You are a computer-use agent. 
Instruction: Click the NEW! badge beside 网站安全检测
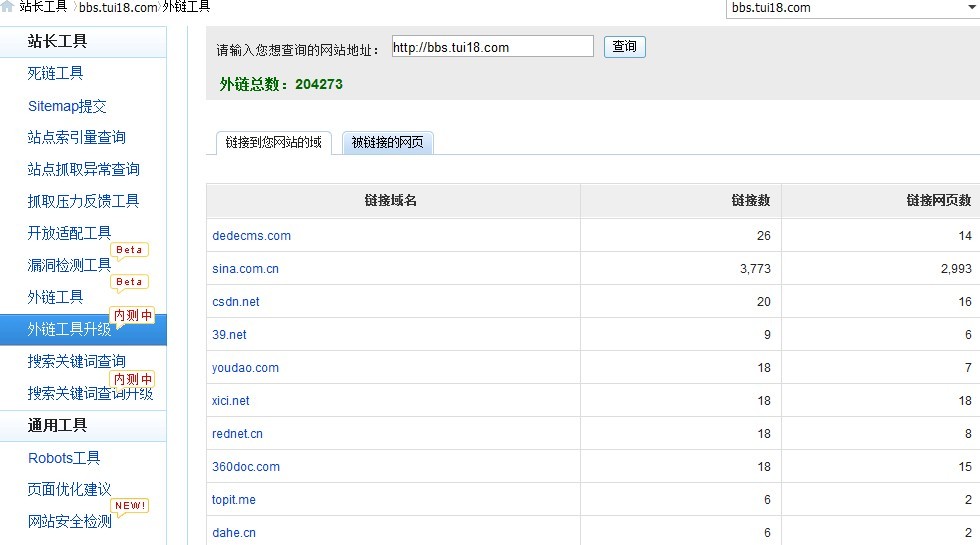pos(130,506)
